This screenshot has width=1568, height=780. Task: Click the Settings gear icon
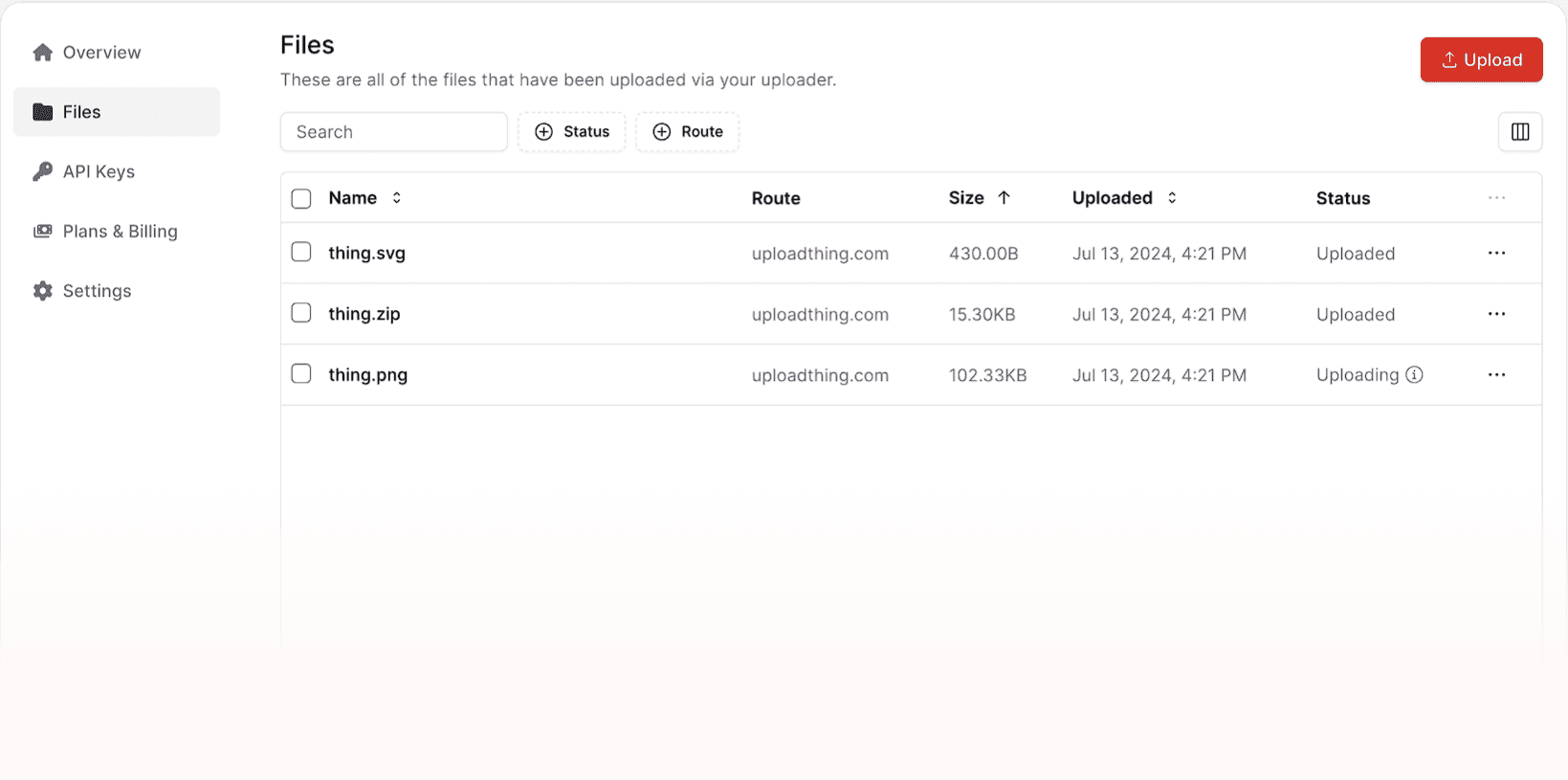42,291
